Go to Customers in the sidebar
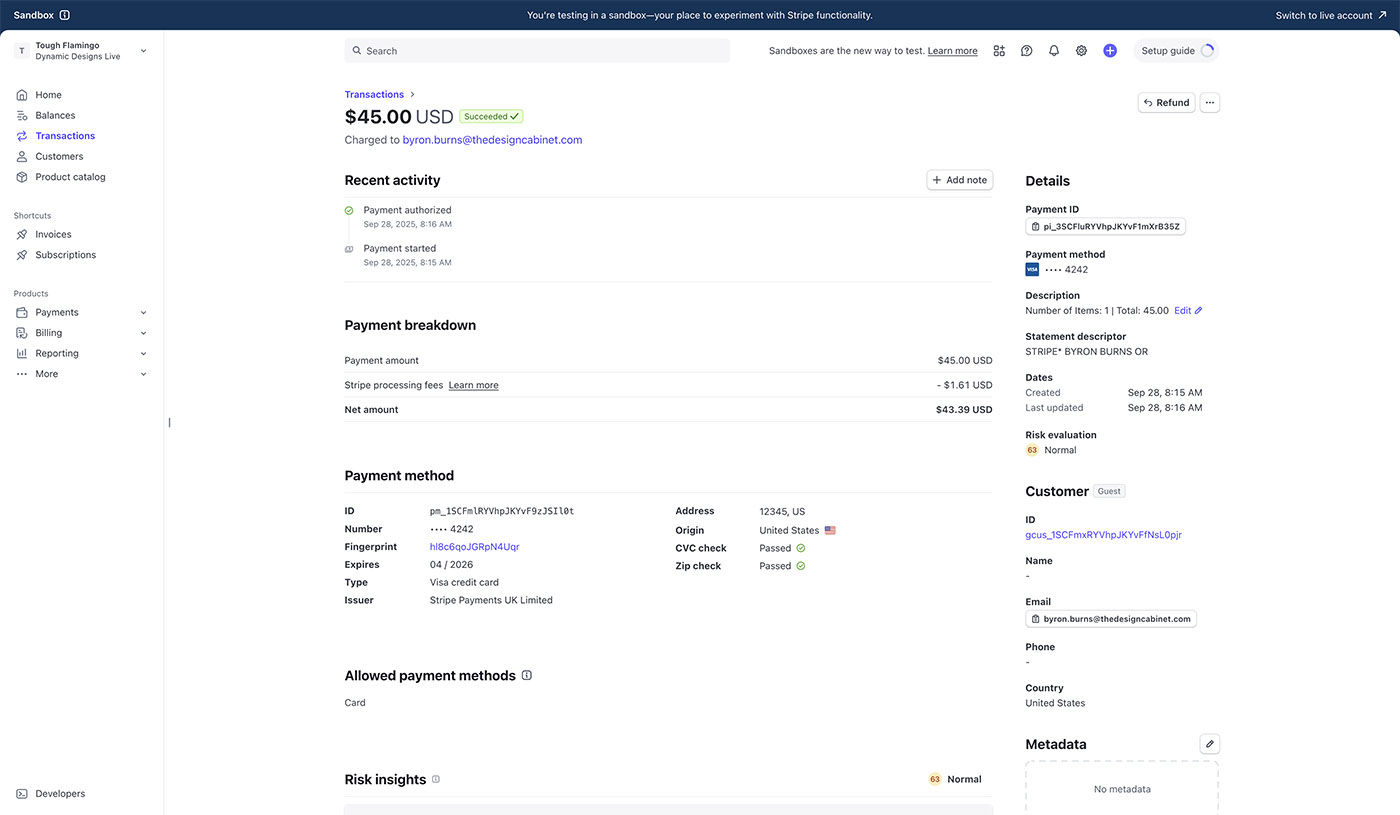The image size is (1400, 815). (x=59, y=156)
